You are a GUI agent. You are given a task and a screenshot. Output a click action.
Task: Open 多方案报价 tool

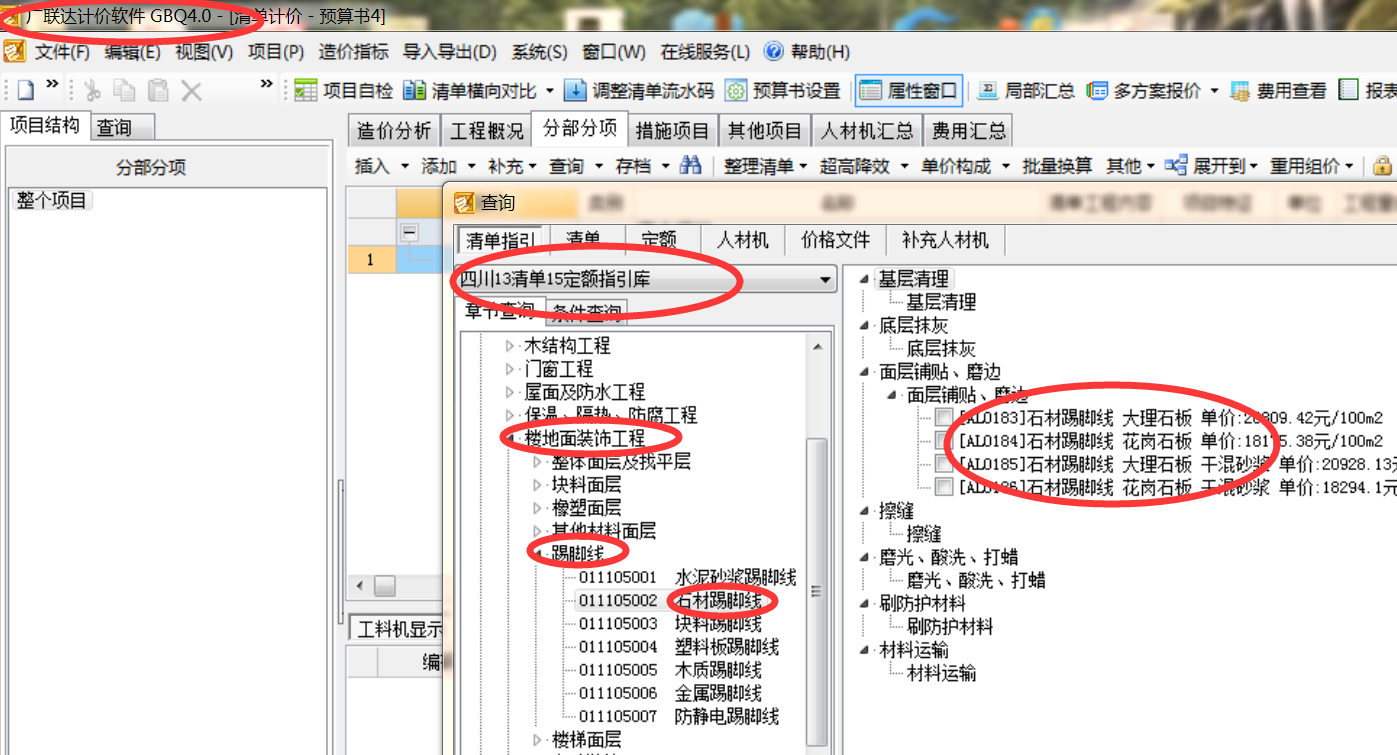(x=1144, y=91)
